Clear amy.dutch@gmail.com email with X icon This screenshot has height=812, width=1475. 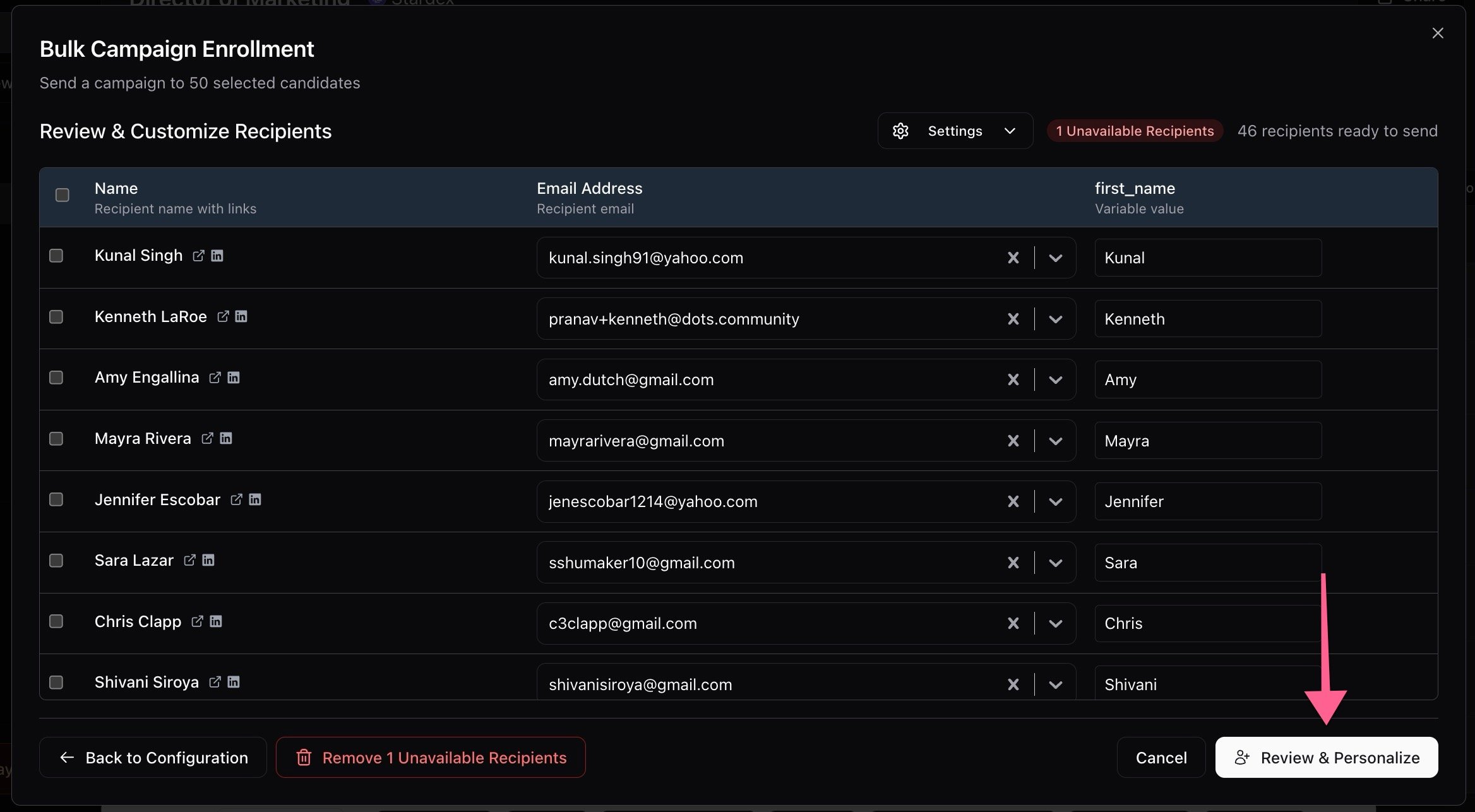coord(1013,379)
